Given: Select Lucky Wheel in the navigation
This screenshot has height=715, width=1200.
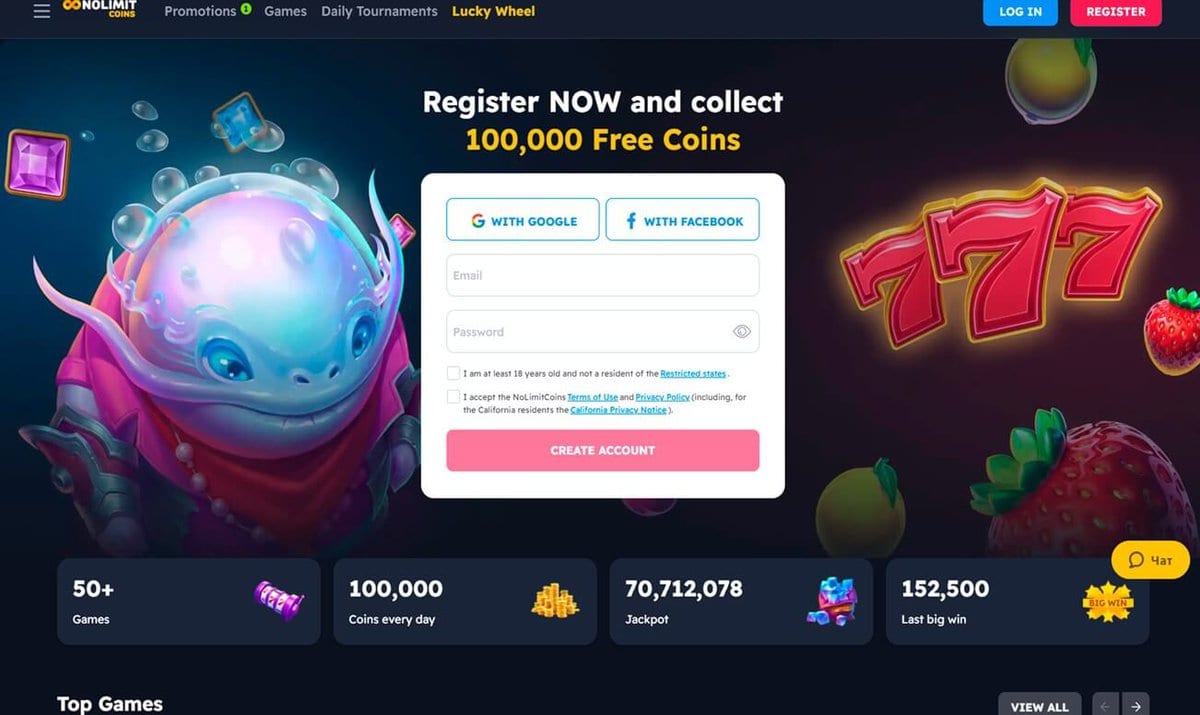Looking at the screenshot, I should point(493,11).
